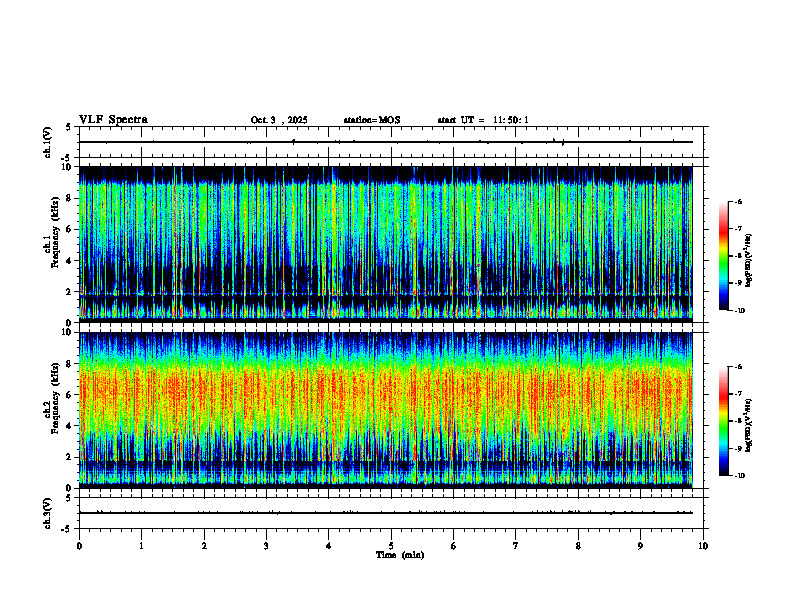This screenshot has height=612, width=792.
Task: Click the "-10" label on ch.1 color bar
Action: [x=739, y=311]
